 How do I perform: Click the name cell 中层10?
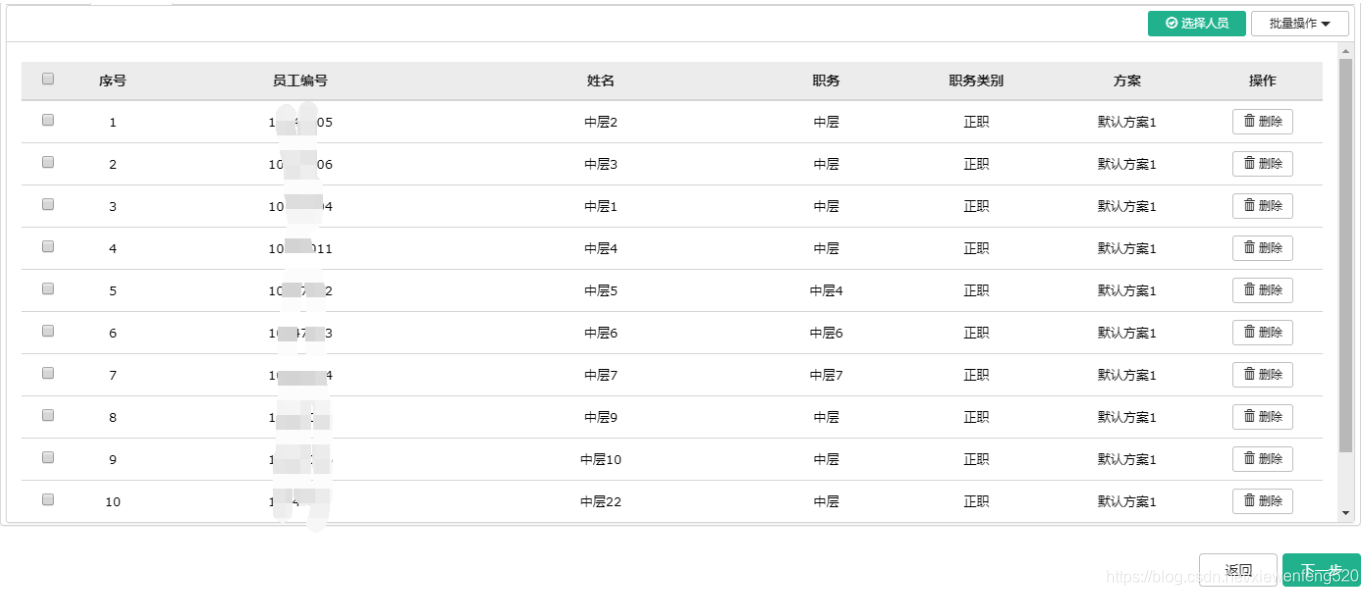point(601,459)
